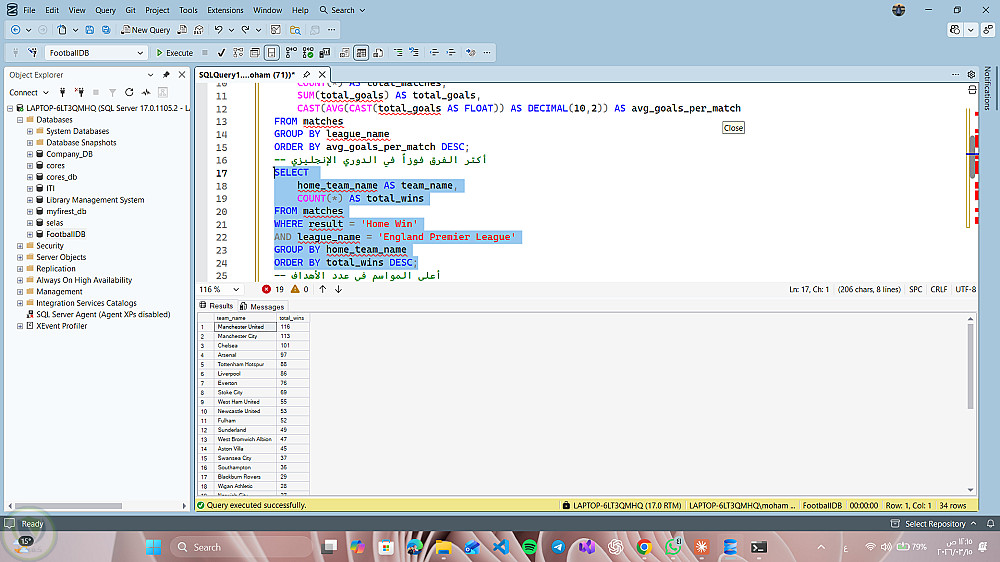
Task: Select the Manchester United result cell
Action: (x=240, y=327)
